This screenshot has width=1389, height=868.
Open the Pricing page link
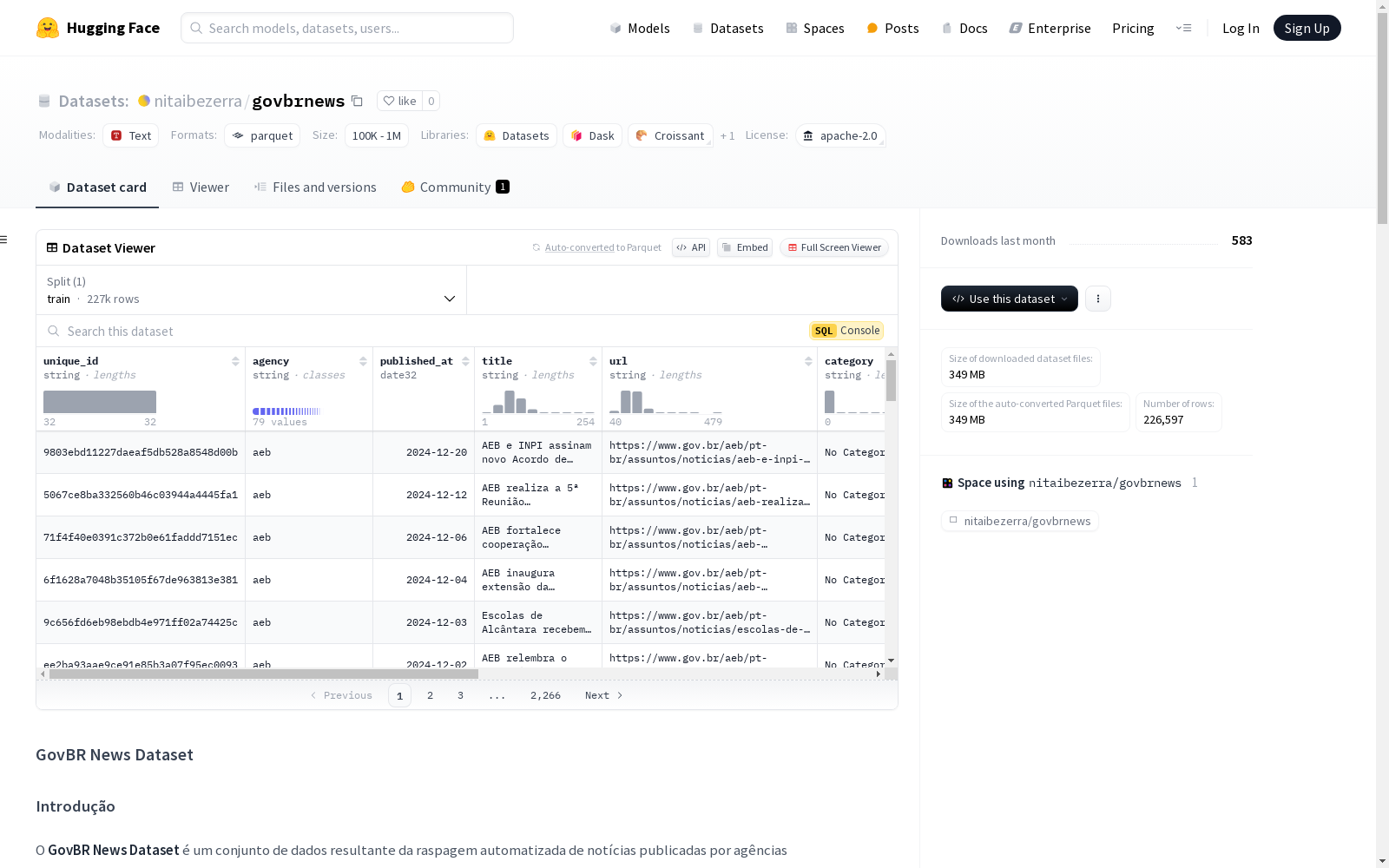click(x=1133, y=28)
